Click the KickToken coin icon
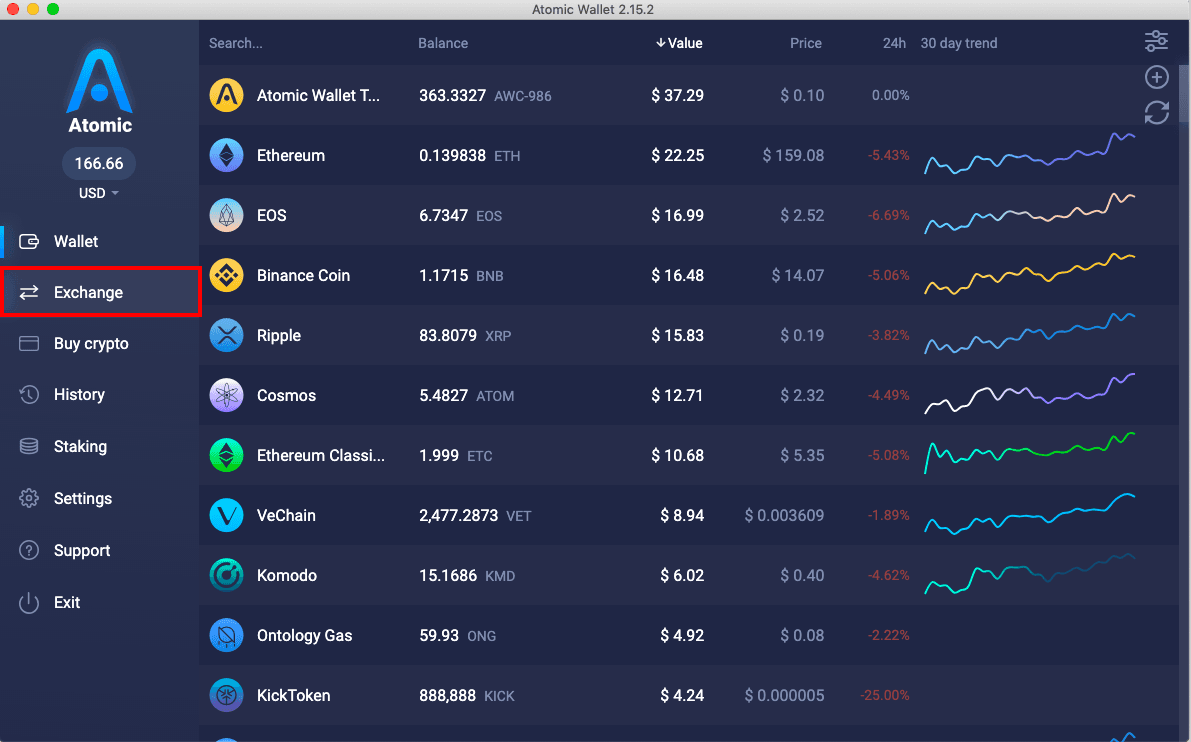1191x742 pixels. point(226,696)
